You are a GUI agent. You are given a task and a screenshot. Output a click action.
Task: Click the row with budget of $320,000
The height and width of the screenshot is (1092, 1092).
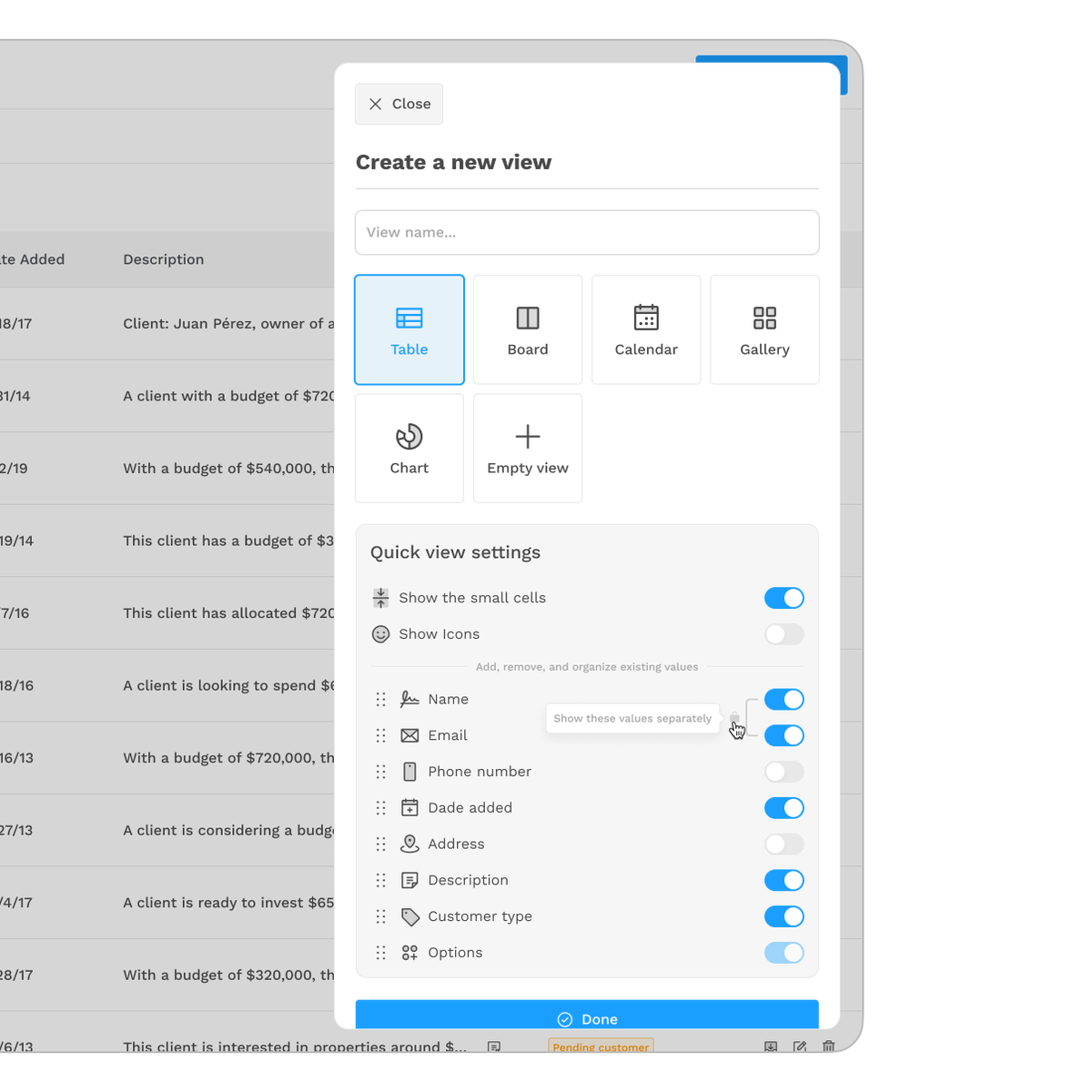click(x=167, y=976)
